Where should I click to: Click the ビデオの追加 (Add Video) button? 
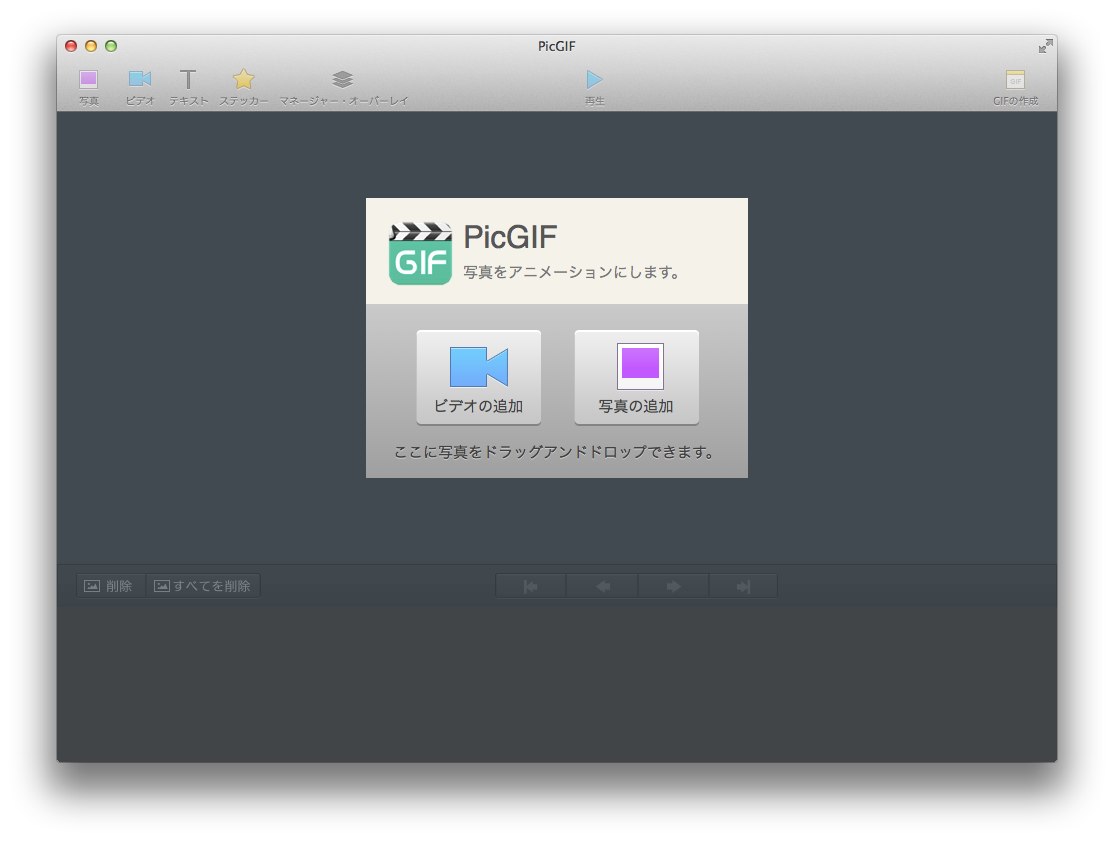(x=479, y=377)
